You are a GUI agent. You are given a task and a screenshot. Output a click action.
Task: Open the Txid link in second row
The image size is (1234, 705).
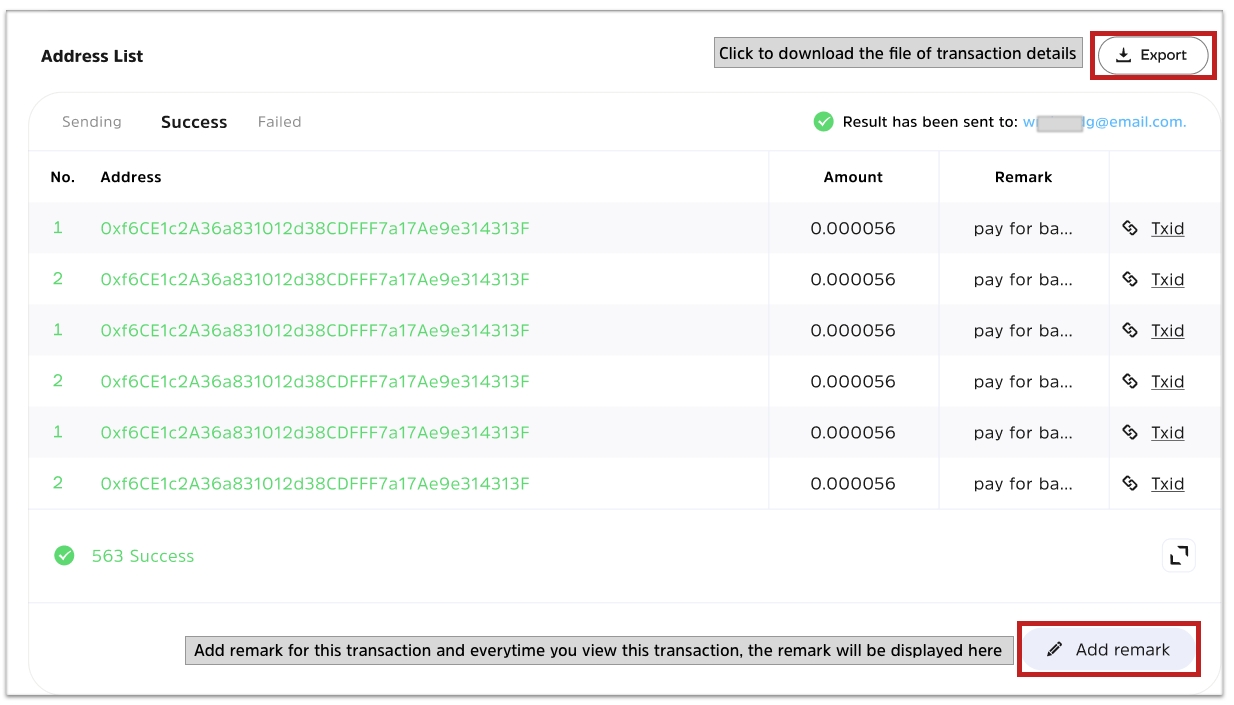pos(1167,279)
